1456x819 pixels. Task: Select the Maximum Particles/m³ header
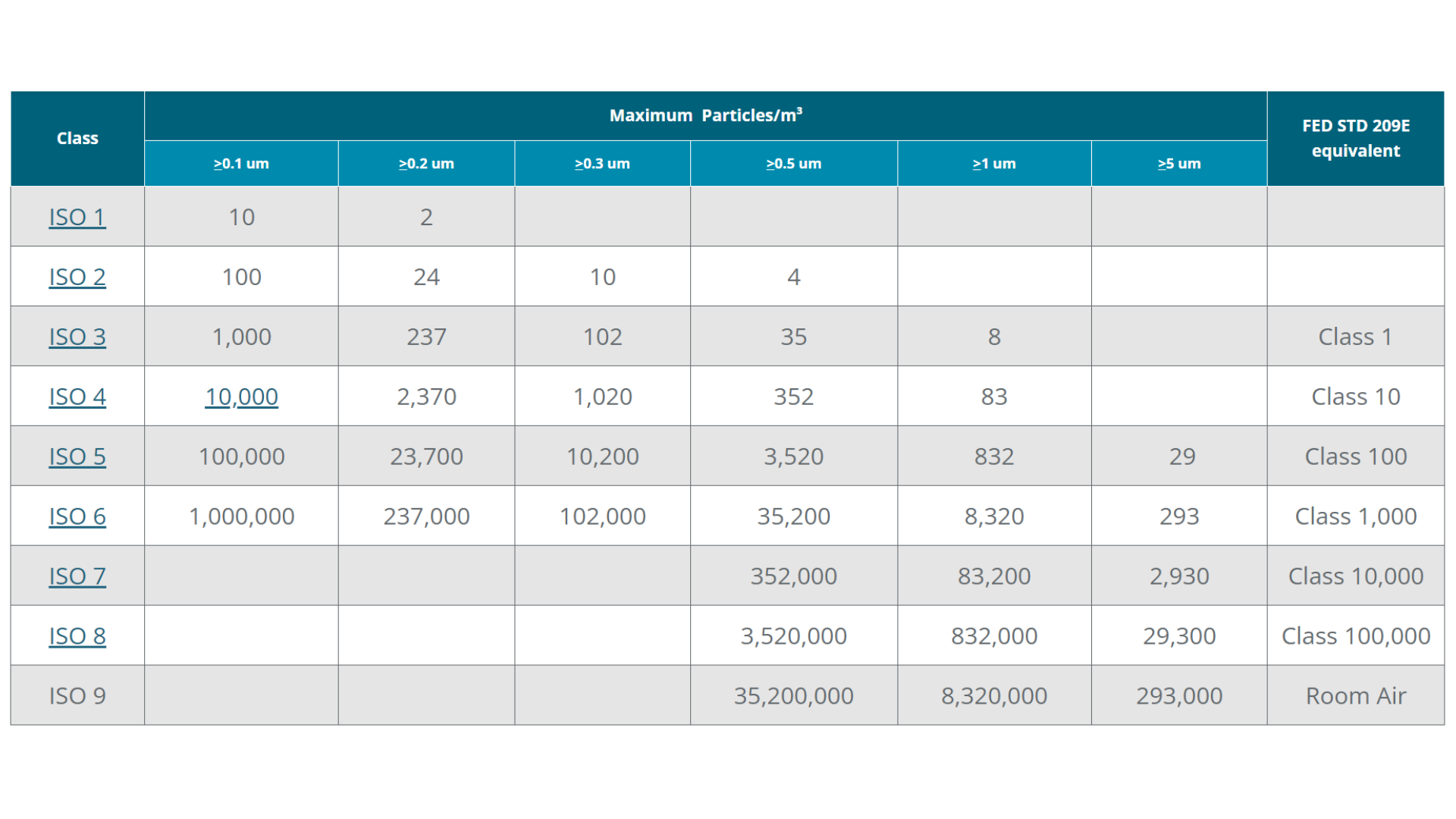705,115
